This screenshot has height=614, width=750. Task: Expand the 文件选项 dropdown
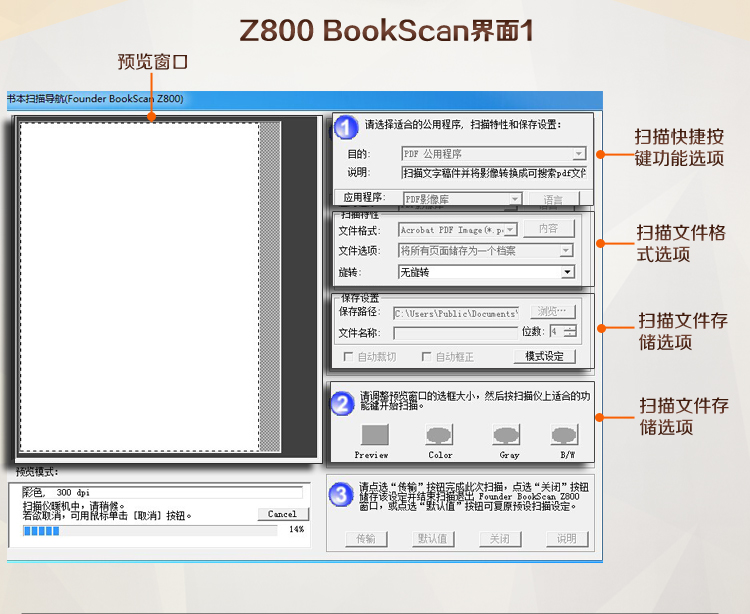[x=566, y=251]
